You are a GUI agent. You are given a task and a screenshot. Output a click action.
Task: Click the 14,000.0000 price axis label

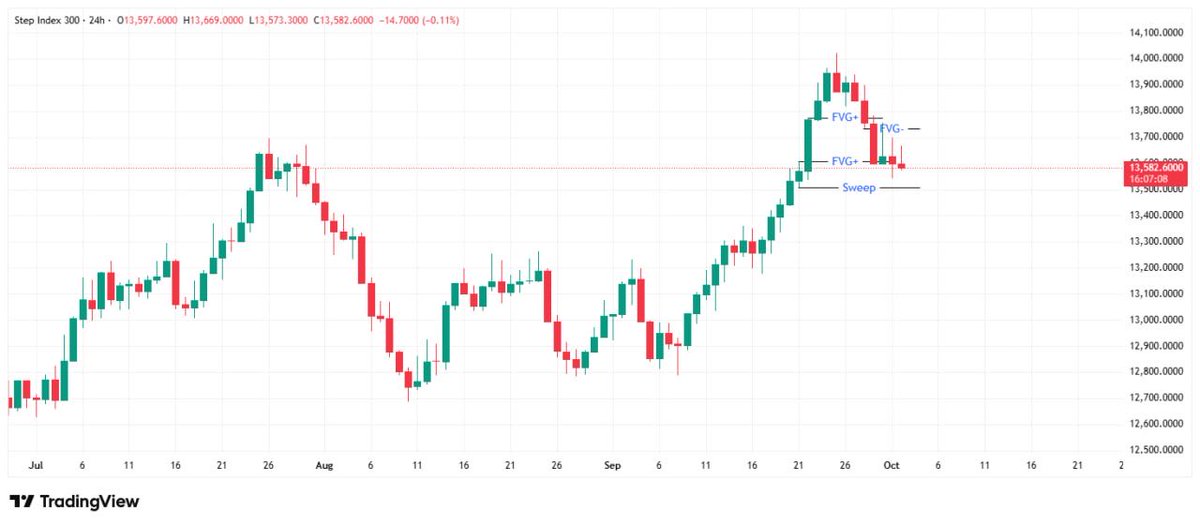[1157, 58]
